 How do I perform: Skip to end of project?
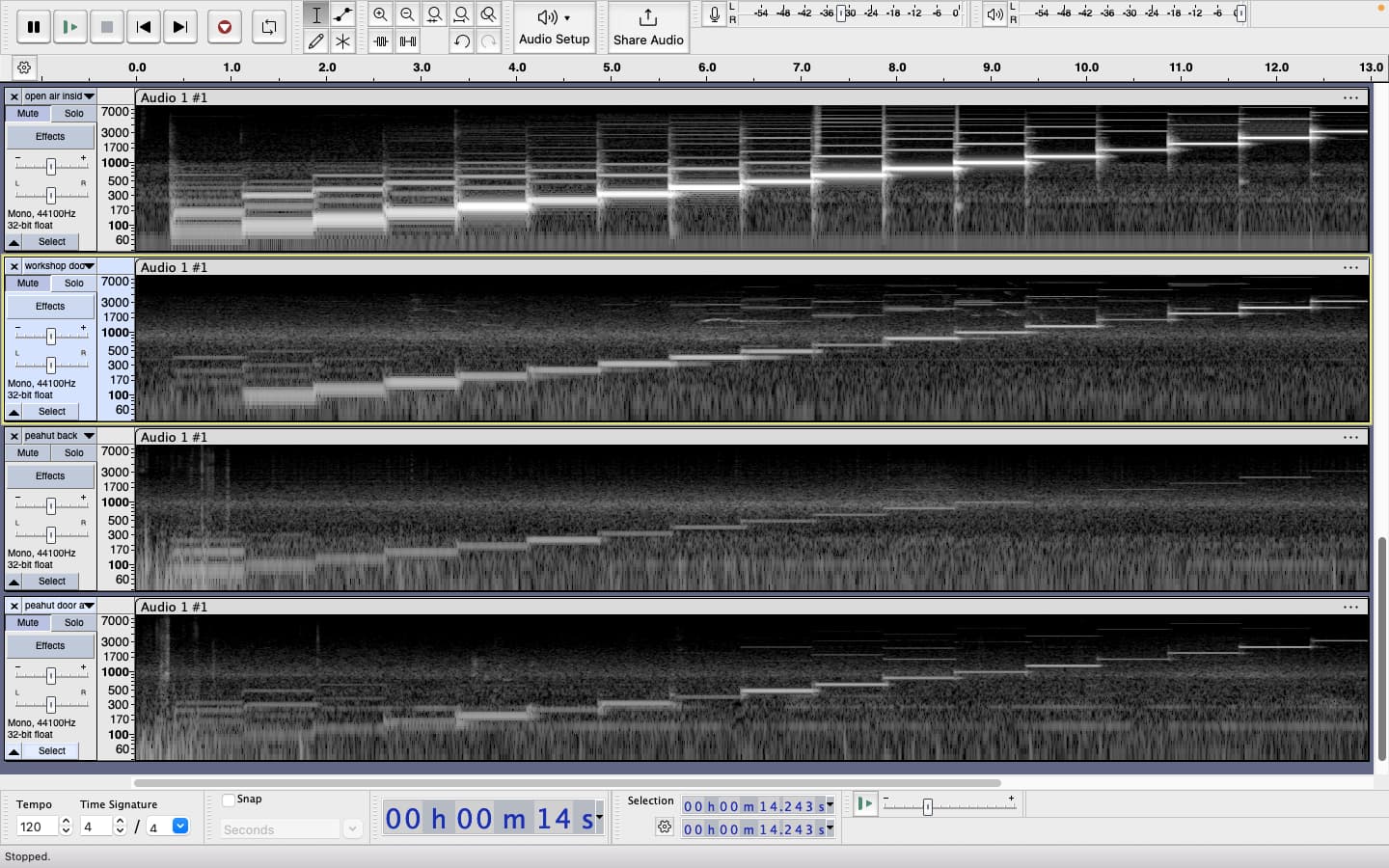[180, 27]
